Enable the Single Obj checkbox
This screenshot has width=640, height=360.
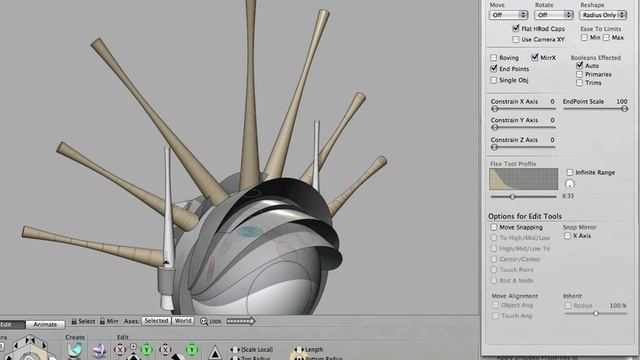tap(494, 80)
